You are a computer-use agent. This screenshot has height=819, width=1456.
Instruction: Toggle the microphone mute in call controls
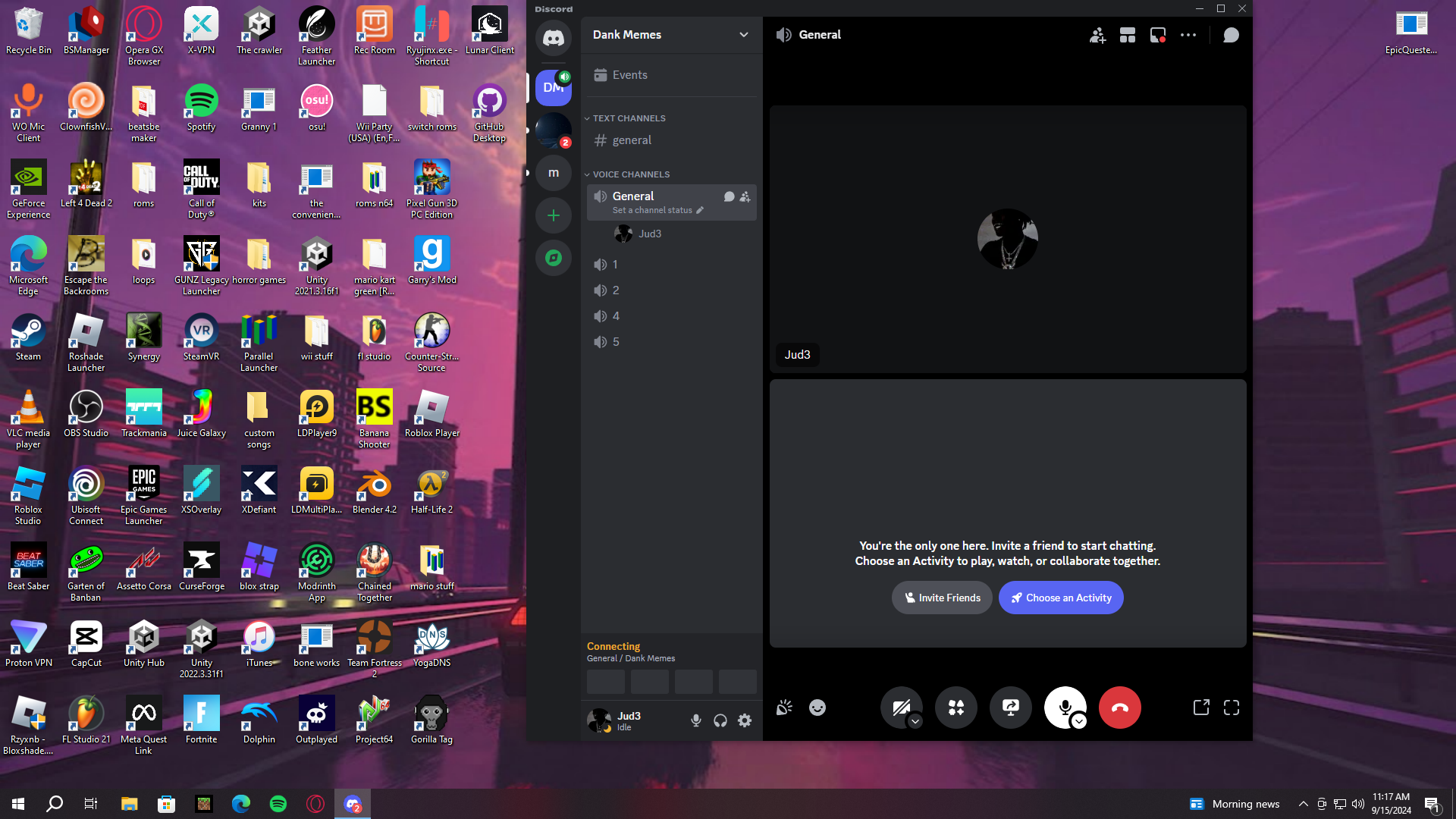(x=1064, y=706)
